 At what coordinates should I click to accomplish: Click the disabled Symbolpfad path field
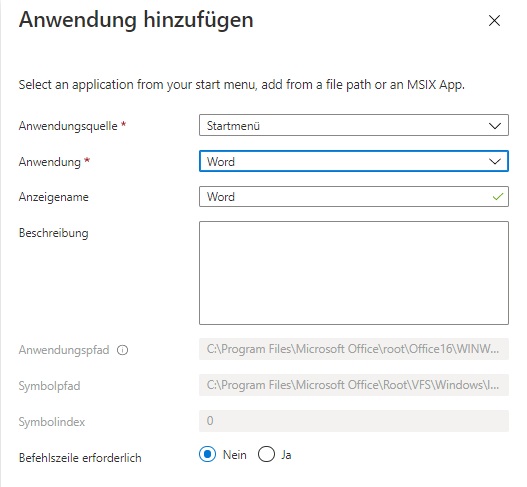coord(354,385)
